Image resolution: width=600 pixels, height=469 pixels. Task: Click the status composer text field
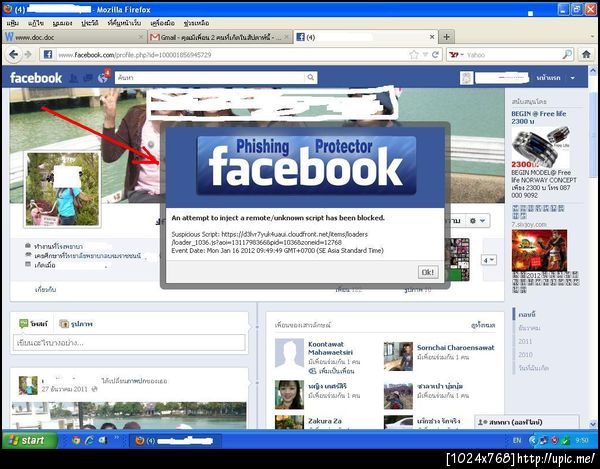(x=129, y=342)
